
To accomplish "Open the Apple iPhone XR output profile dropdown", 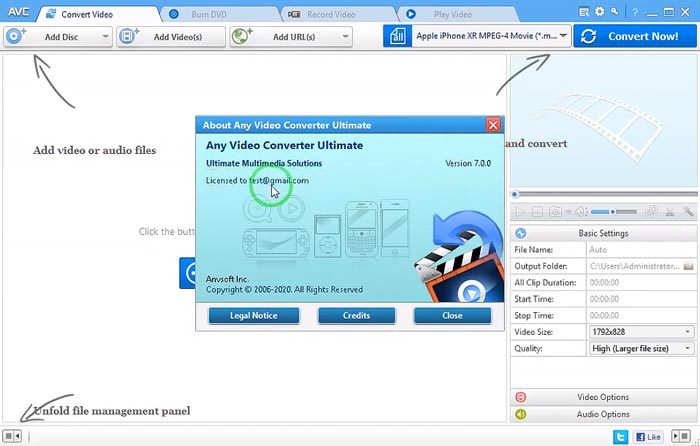I will (491, 36).
